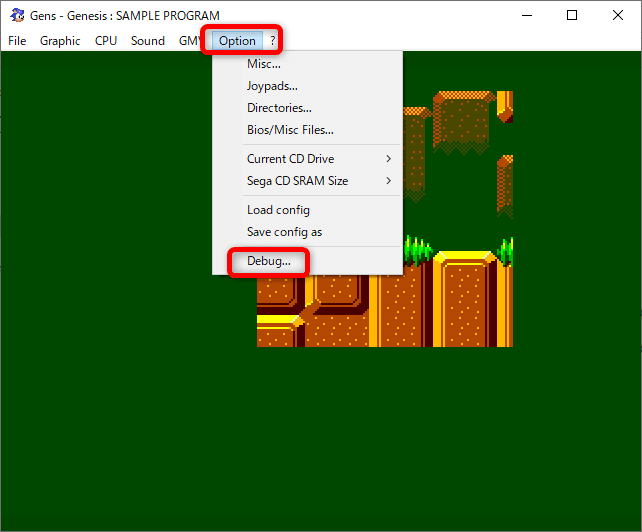
Task: Open the Debug... dialog
Action: [307, 261]
